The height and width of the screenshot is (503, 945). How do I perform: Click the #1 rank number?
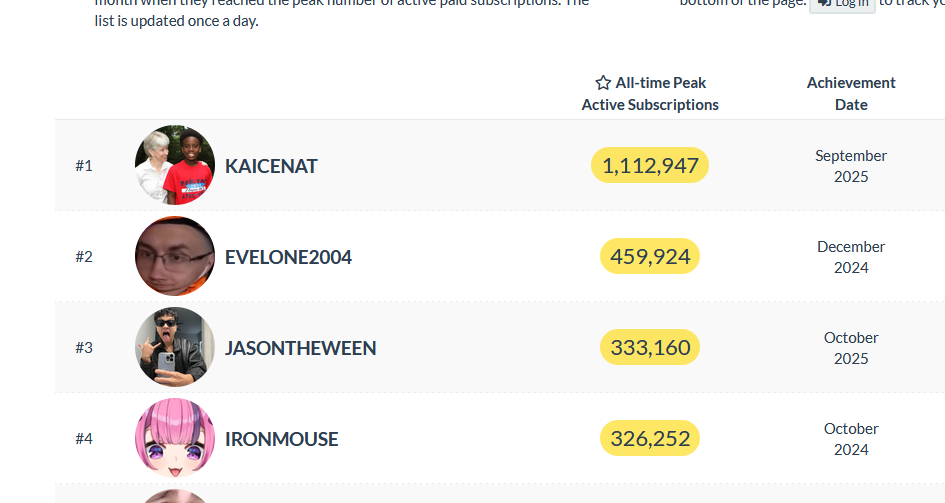[84, 166]
